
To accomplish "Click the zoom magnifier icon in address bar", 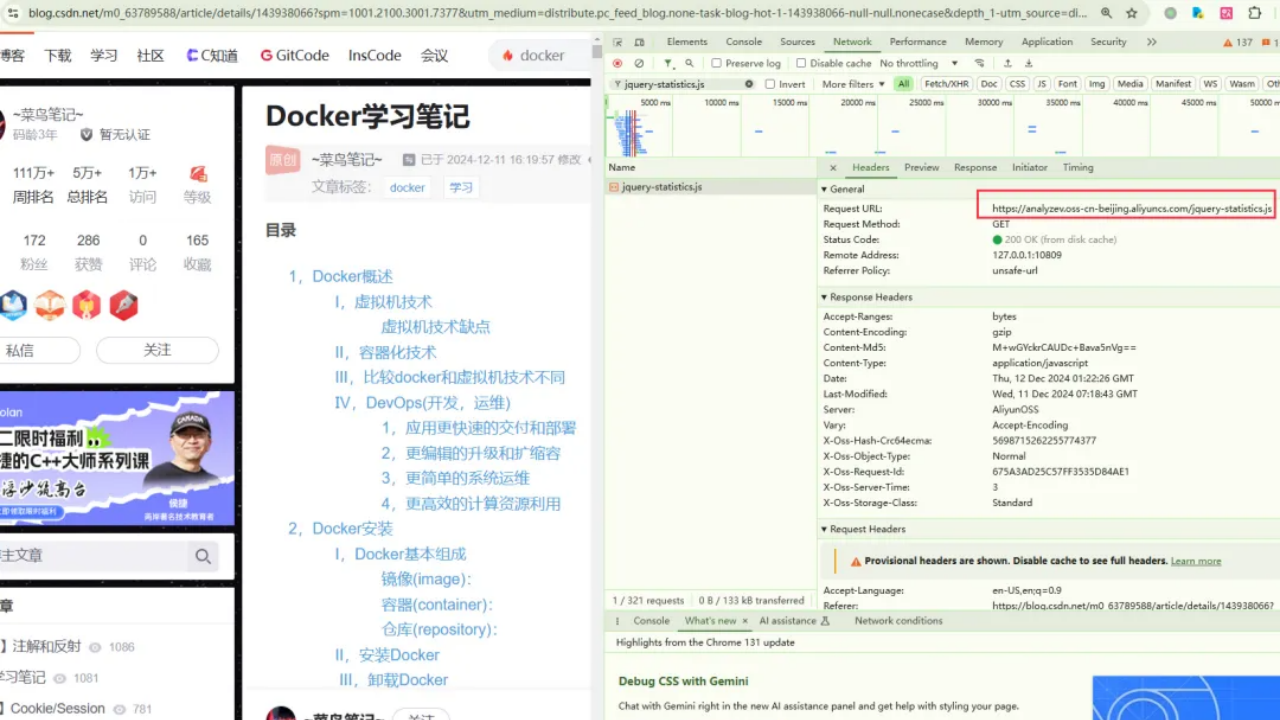I will pos(1106,13).
